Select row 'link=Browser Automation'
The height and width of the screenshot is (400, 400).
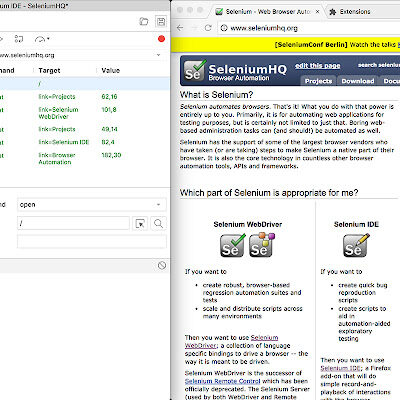coord(85,159)
